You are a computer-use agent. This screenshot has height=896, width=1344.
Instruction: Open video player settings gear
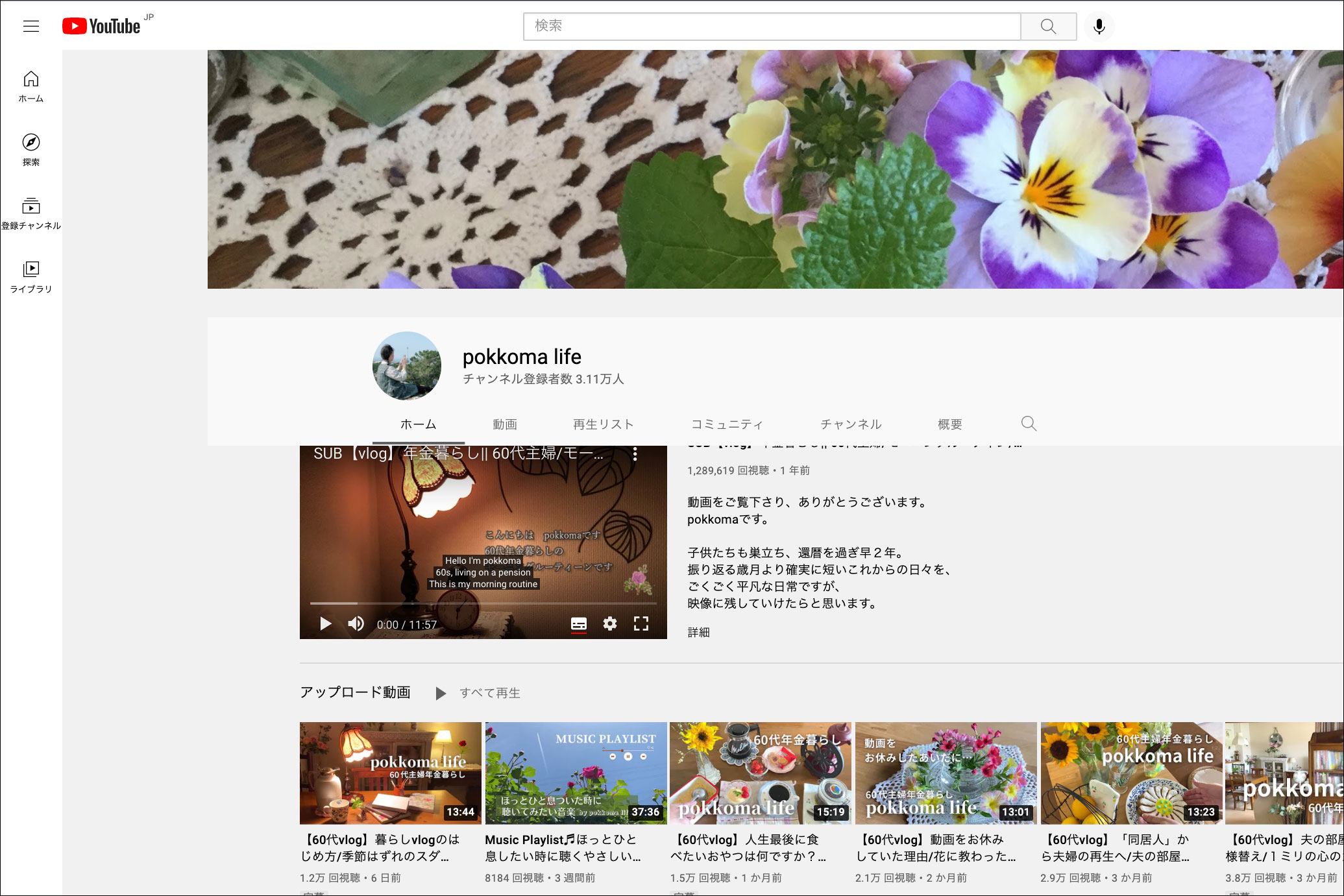pos(609,624)
